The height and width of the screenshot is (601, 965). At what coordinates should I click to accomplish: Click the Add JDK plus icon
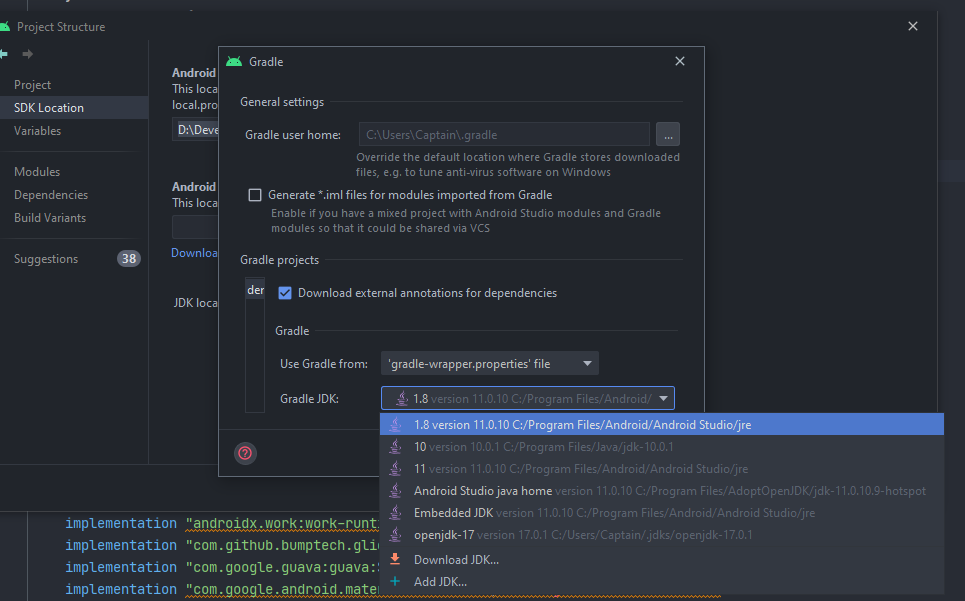click(395, 581)
